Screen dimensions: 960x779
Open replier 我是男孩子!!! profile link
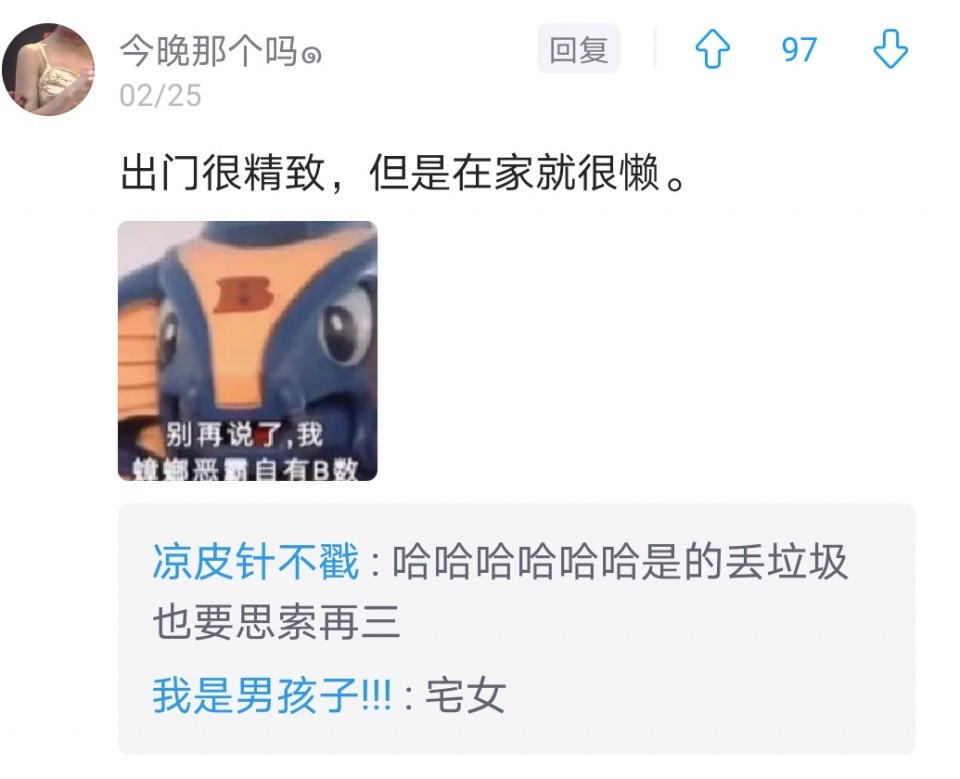click(272, 695)
